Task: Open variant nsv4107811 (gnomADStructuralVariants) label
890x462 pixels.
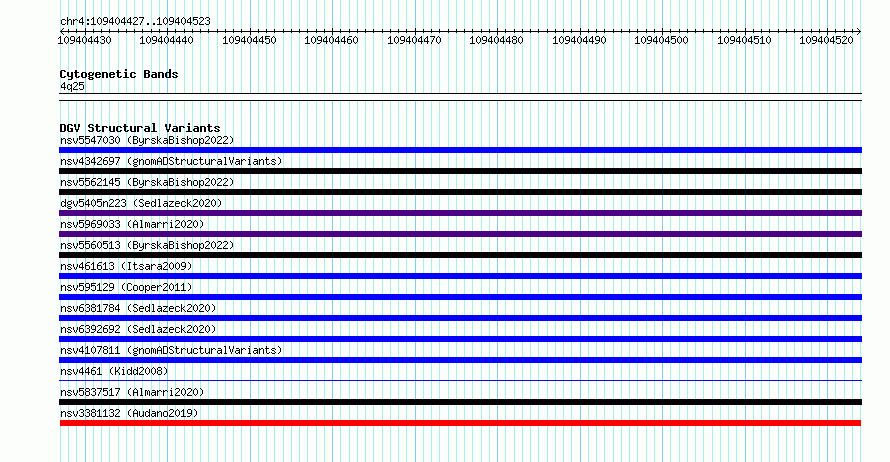Action: 171,350
